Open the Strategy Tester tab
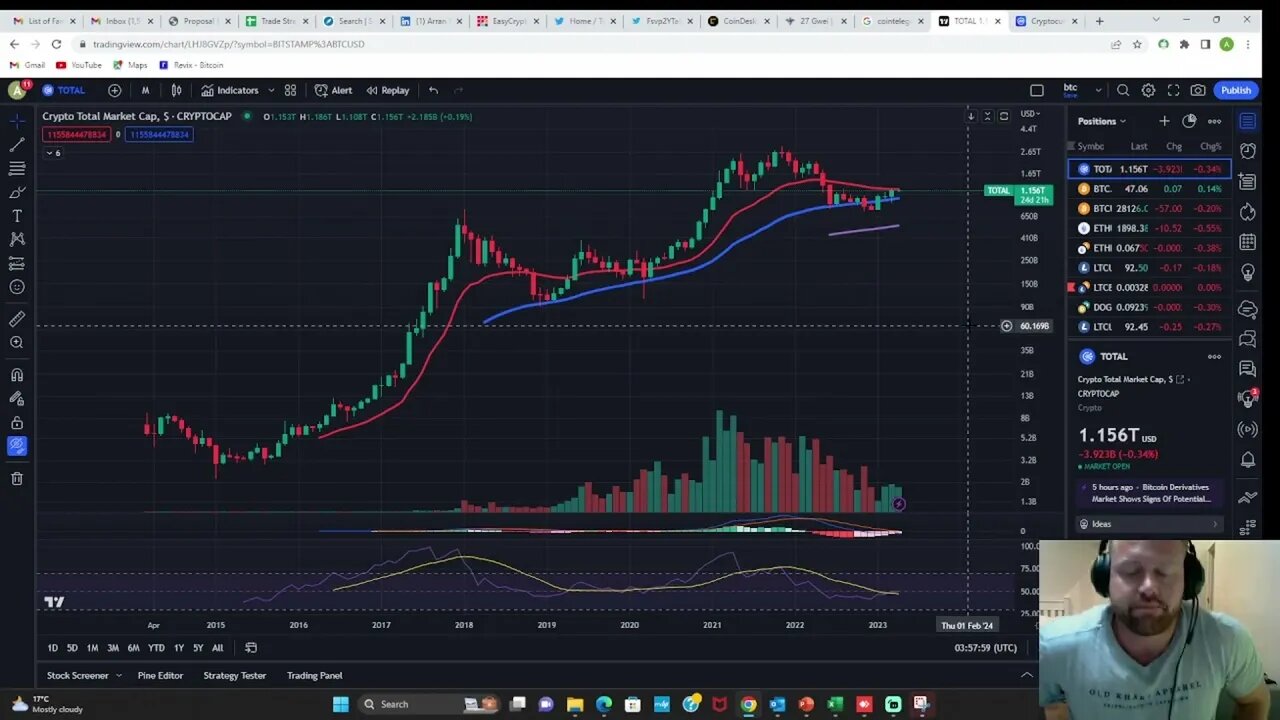Image resolution: width=1280 pixels, height=720 pixels. pyautogui.click(x=235, y=675)
